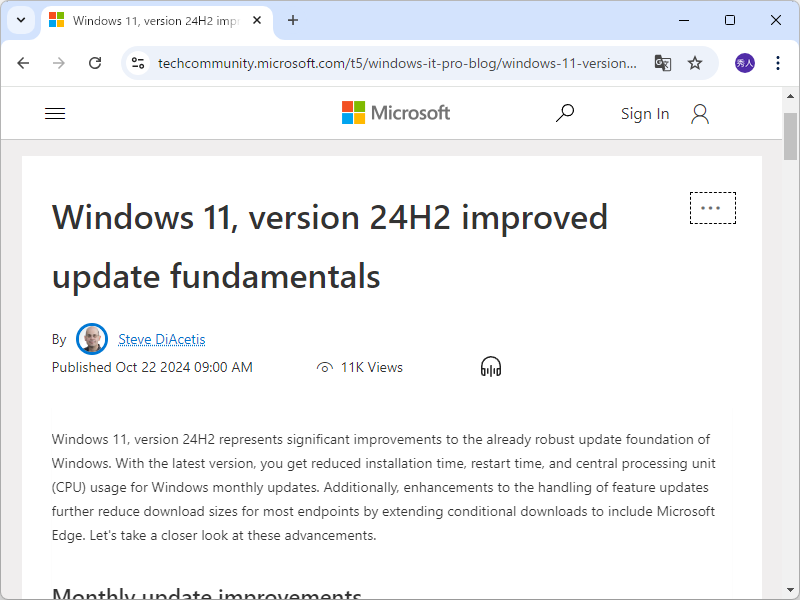Click the account icon beside Sign In

pyautogui.click(x=700, y=113)
